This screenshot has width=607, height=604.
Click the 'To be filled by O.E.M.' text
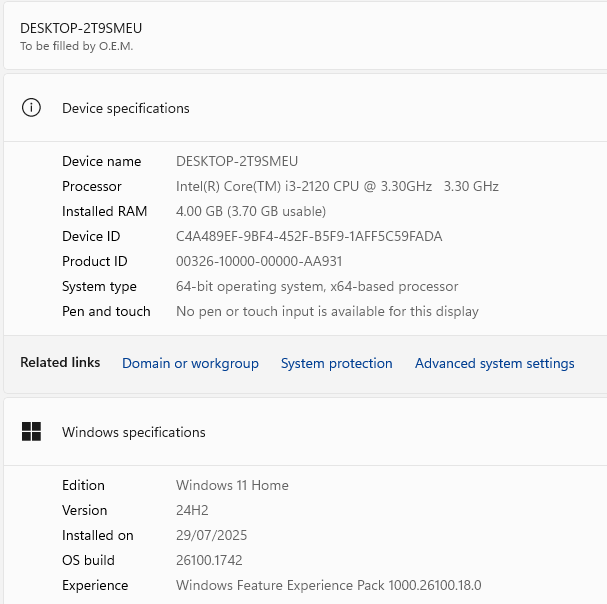coord(77,46)
